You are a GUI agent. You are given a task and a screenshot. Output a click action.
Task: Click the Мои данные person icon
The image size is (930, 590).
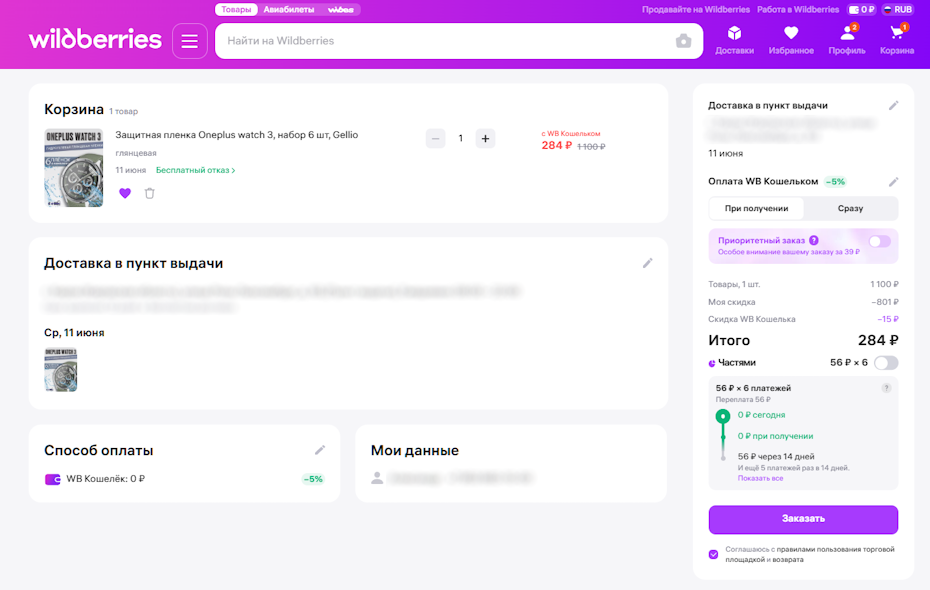pos(377,477)
